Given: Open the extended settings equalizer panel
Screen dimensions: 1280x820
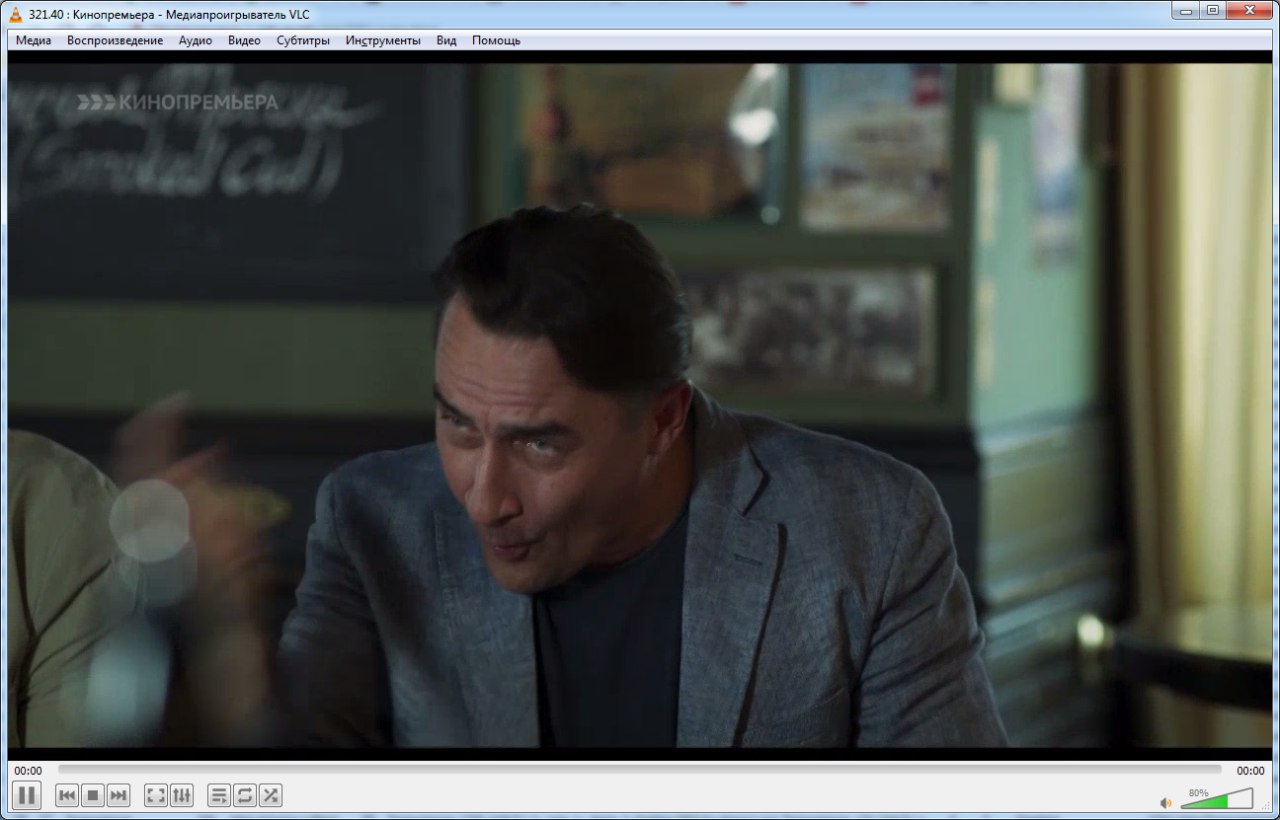Looking at the screenshot, I should 182,796.
